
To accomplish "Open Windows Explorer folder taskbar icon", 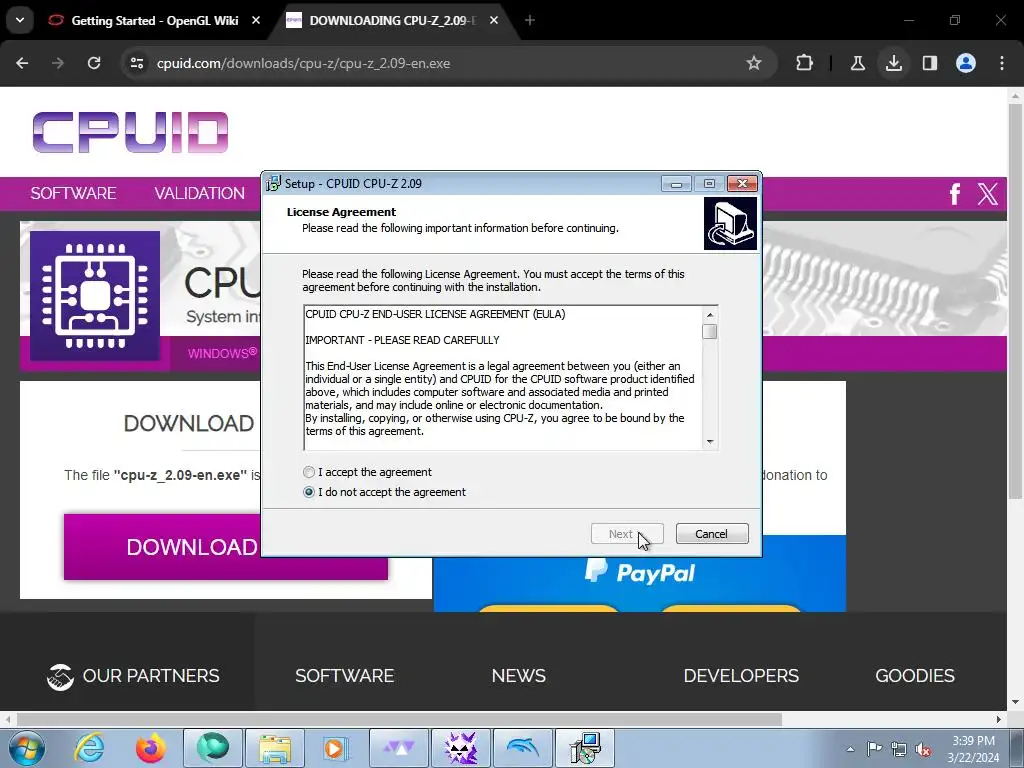I will click(275, 748).
